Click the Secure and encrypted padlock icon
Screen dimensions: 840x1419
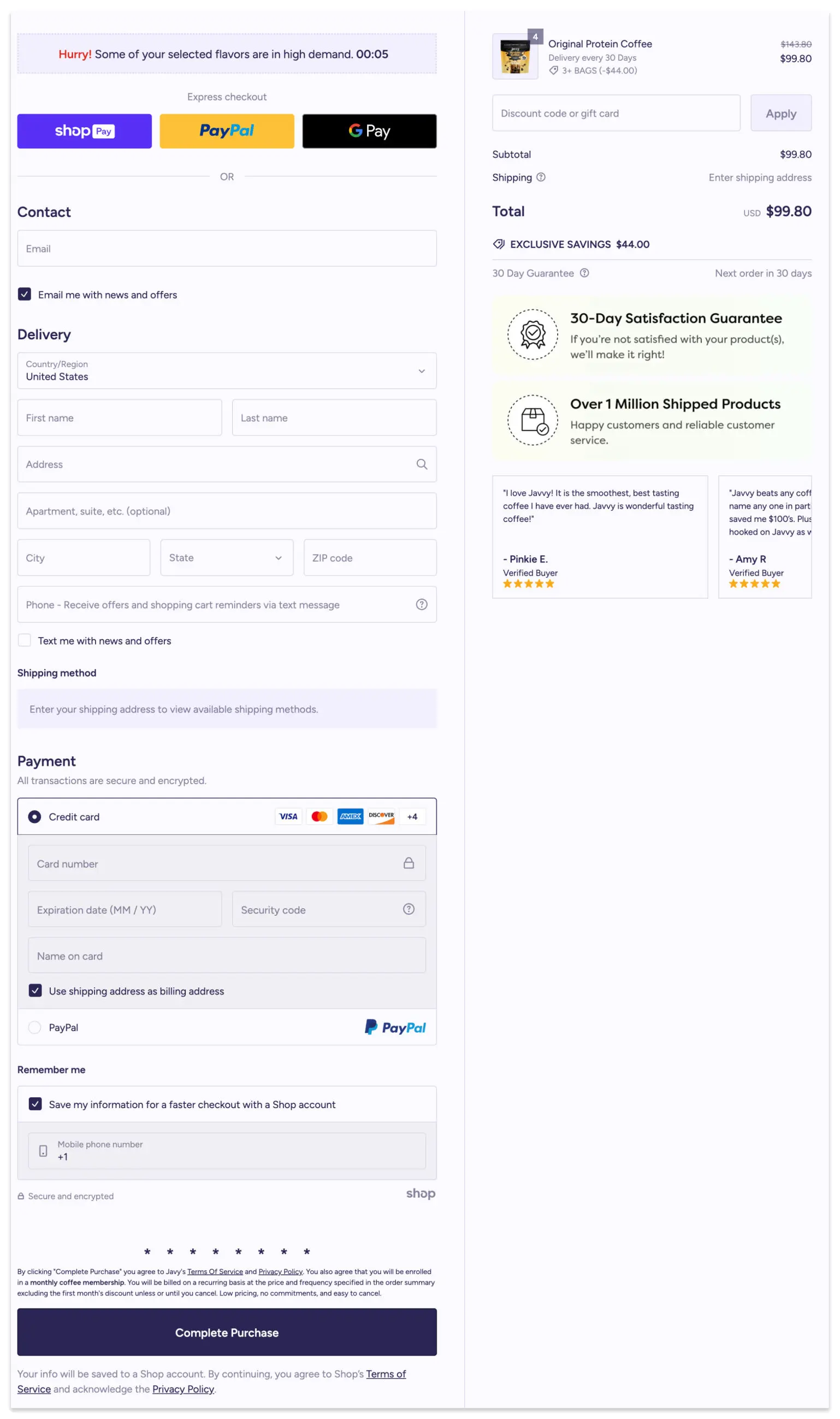[21, 1197]
